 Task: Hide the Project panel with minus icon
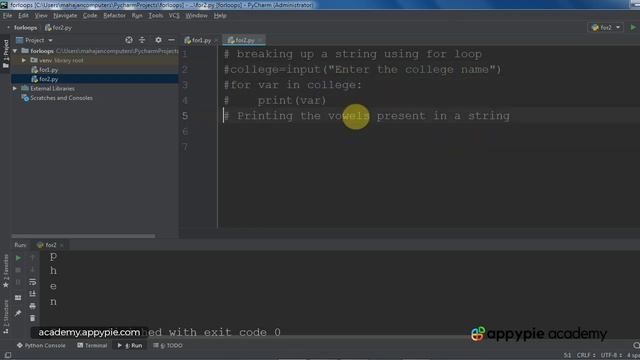[x=171, y=40]
